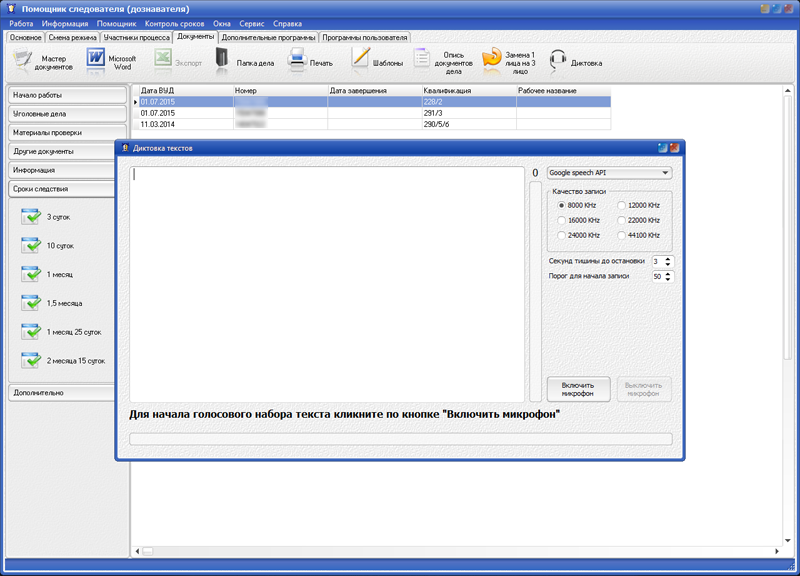Expand the Другие документы sidebar section
800x576 pixels.
[62, 152]
